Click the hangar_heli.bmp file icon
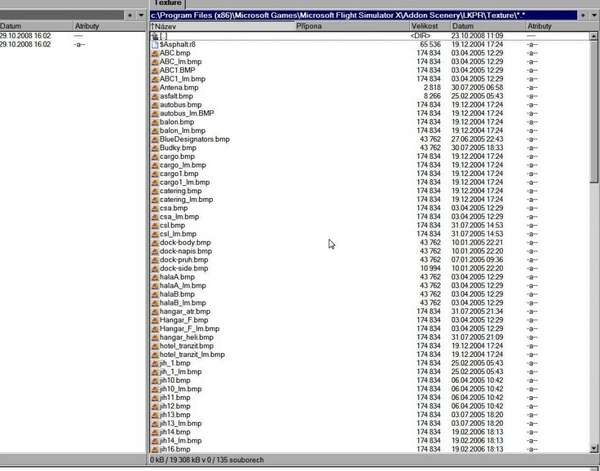Screen dimensions: 600x471 click(x=153, y=337)
